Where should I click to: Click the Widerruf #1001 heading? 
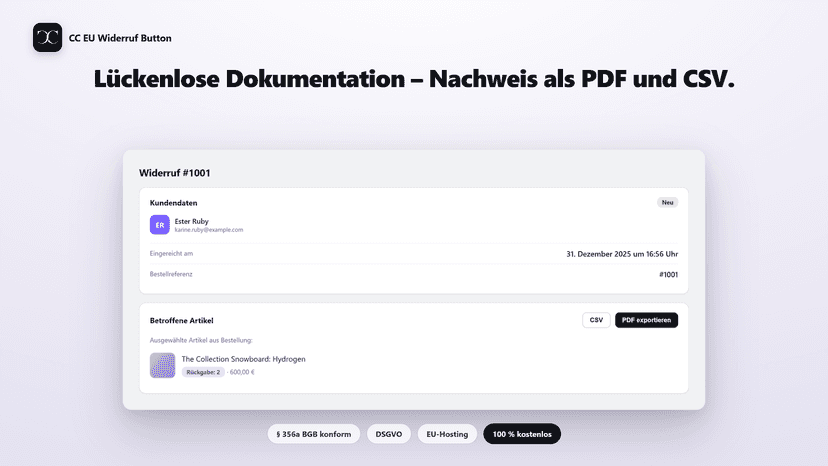(175, 173)
